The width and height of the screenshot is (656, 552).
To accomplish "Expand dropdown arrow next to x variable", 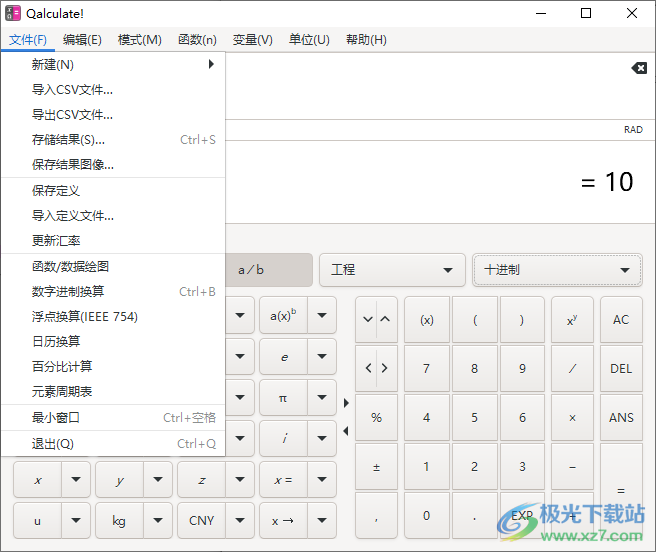I will [76, 480].
